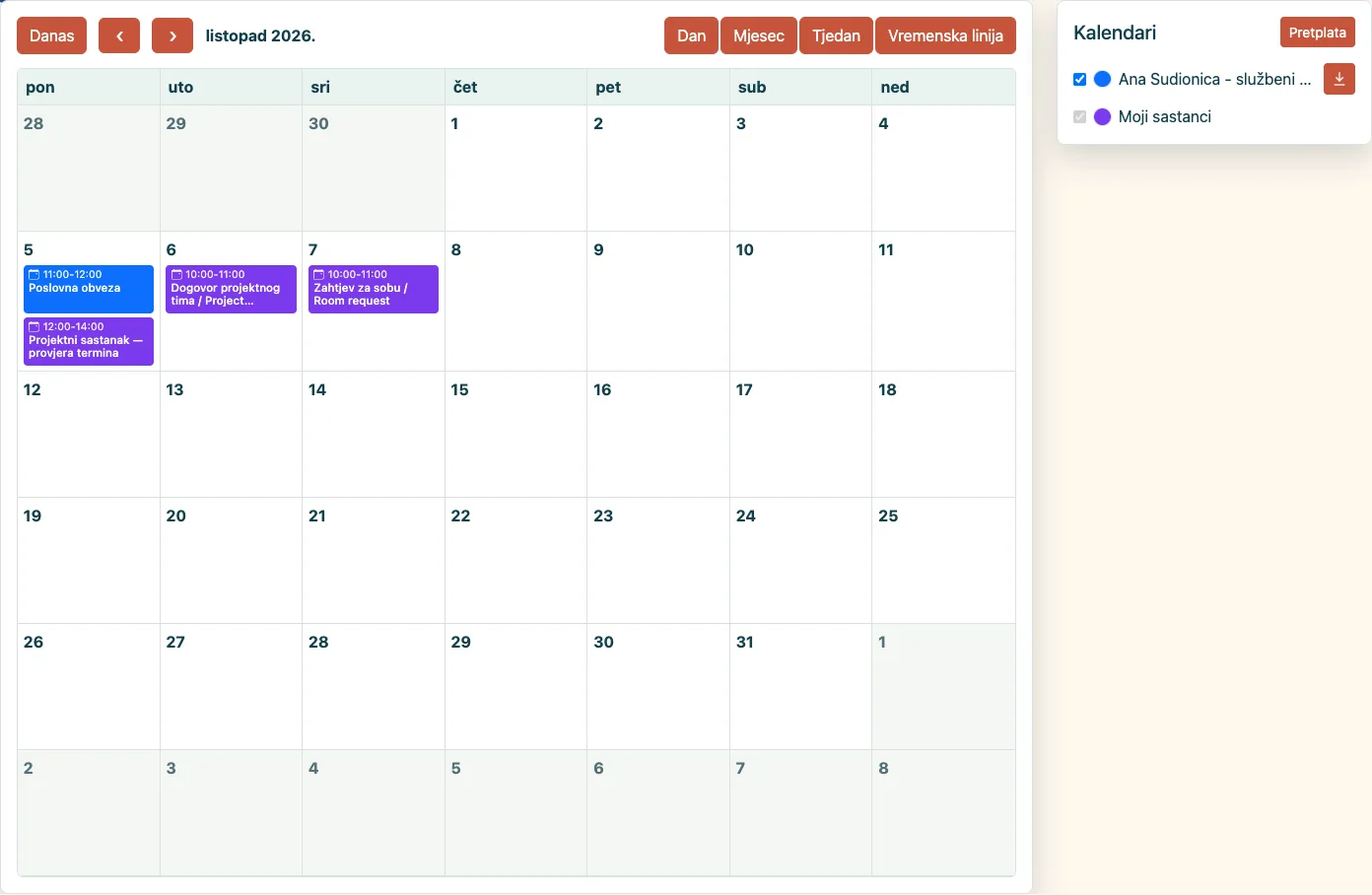This screenshot has height=895, width=1372.
Task: Select day 9 in the calendar
Action: (x=658, y=301)
